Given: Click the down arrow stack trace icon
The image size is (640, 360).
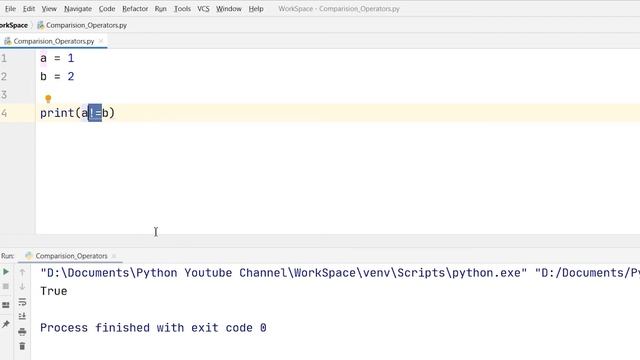Looking at the screenshot, I should tap(22, 287).
